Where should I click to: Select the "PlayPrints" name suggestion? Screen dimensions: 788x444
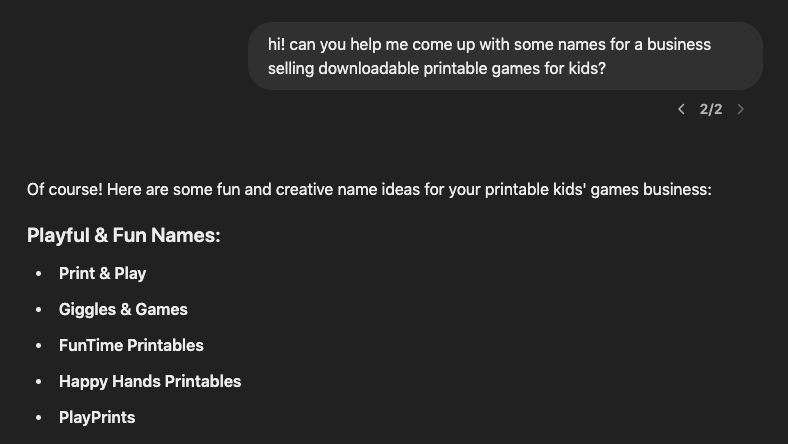pyautogui.click(x=97, y=417)
